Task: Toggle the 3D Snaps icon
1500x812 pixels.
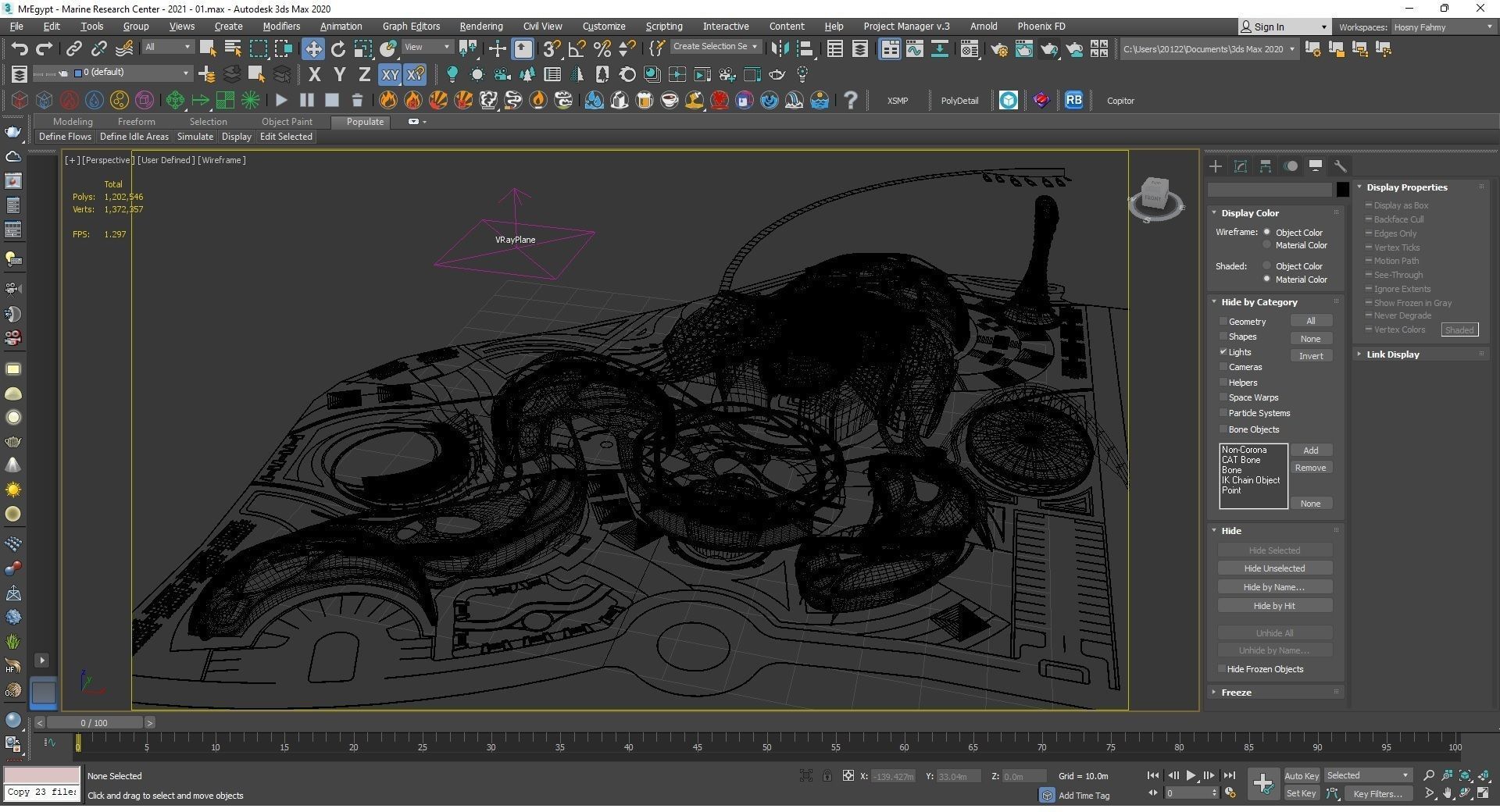Action: (x=552, y=49)
